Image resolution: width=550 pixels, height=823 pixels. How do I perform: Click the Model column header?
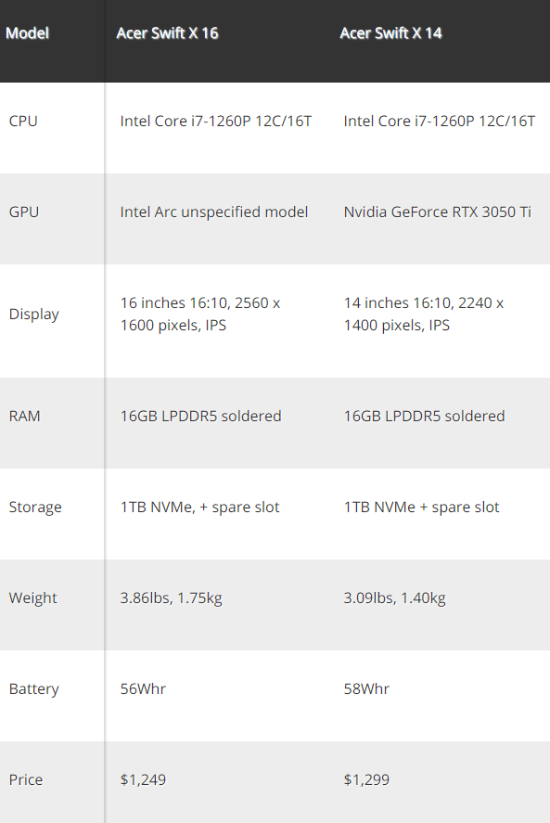pyautogui.click(x=27, y=33)
